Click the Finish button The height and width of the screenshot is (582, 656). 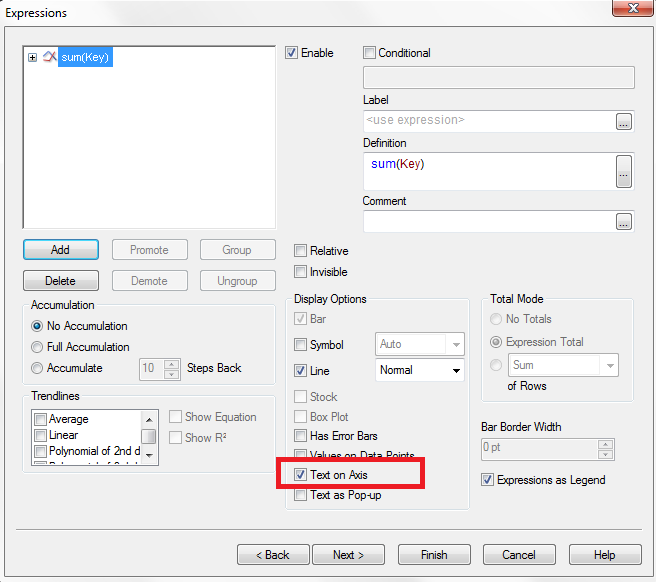pos(434,555)
